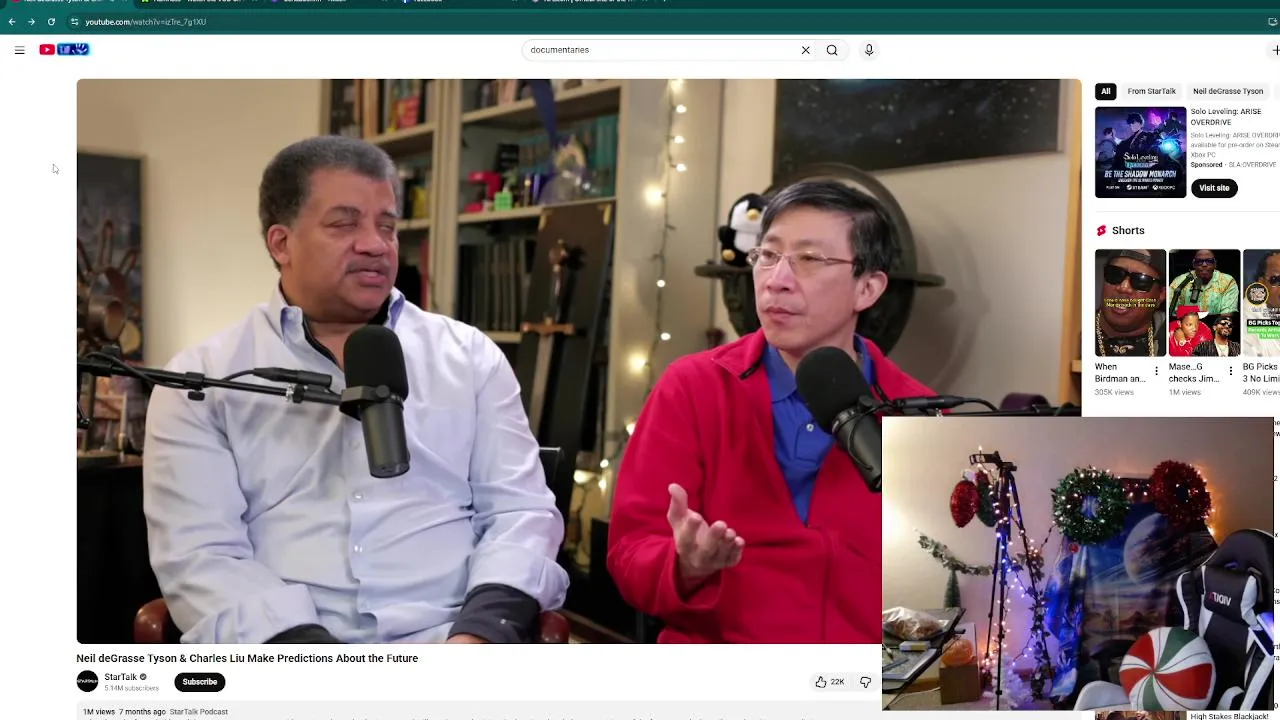The width and height of the screenshot is (1280, 720).
Task: Open the 'Mase...G checks Jim...' short thumbnail
Action: coord(1204,303)
